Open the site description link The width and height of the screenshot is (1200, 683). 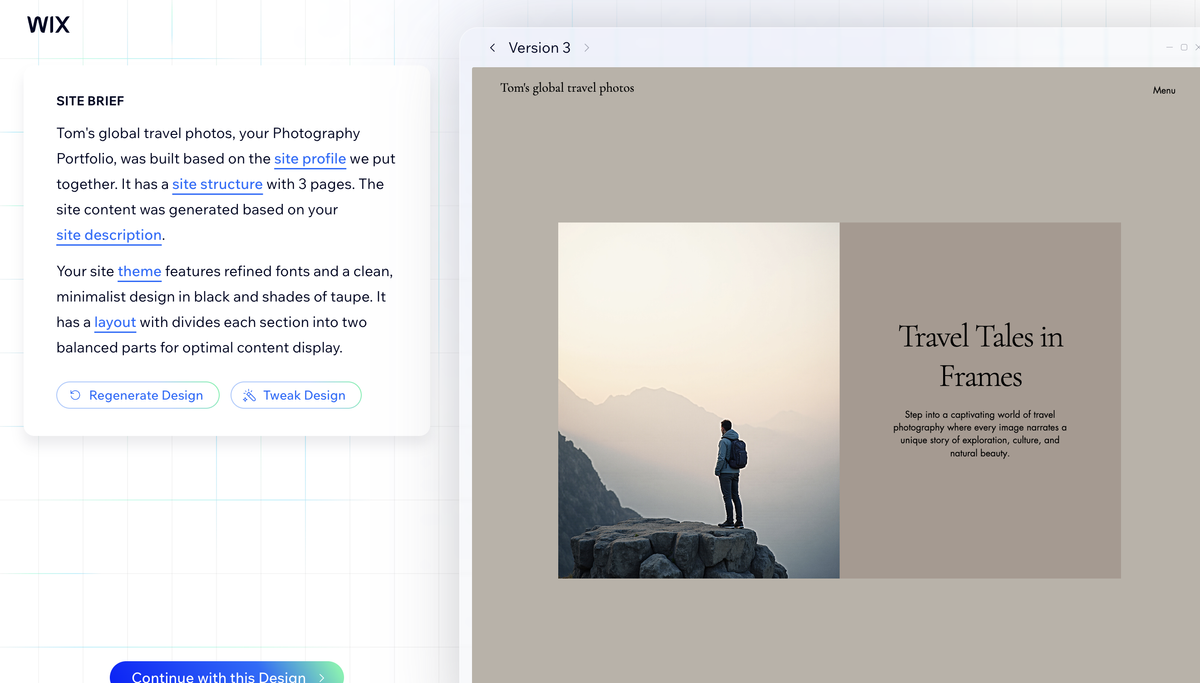108,235
